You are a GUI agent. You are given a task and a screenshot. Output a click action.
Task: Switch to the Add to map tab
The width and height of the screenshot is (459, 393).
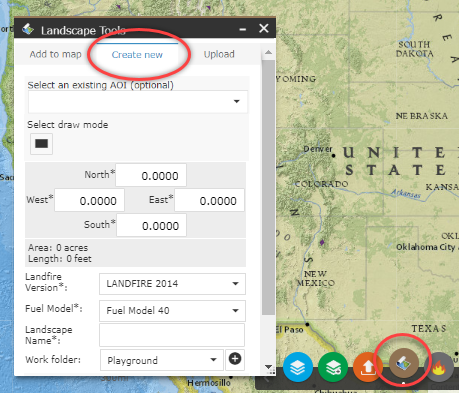coord(55,54)
